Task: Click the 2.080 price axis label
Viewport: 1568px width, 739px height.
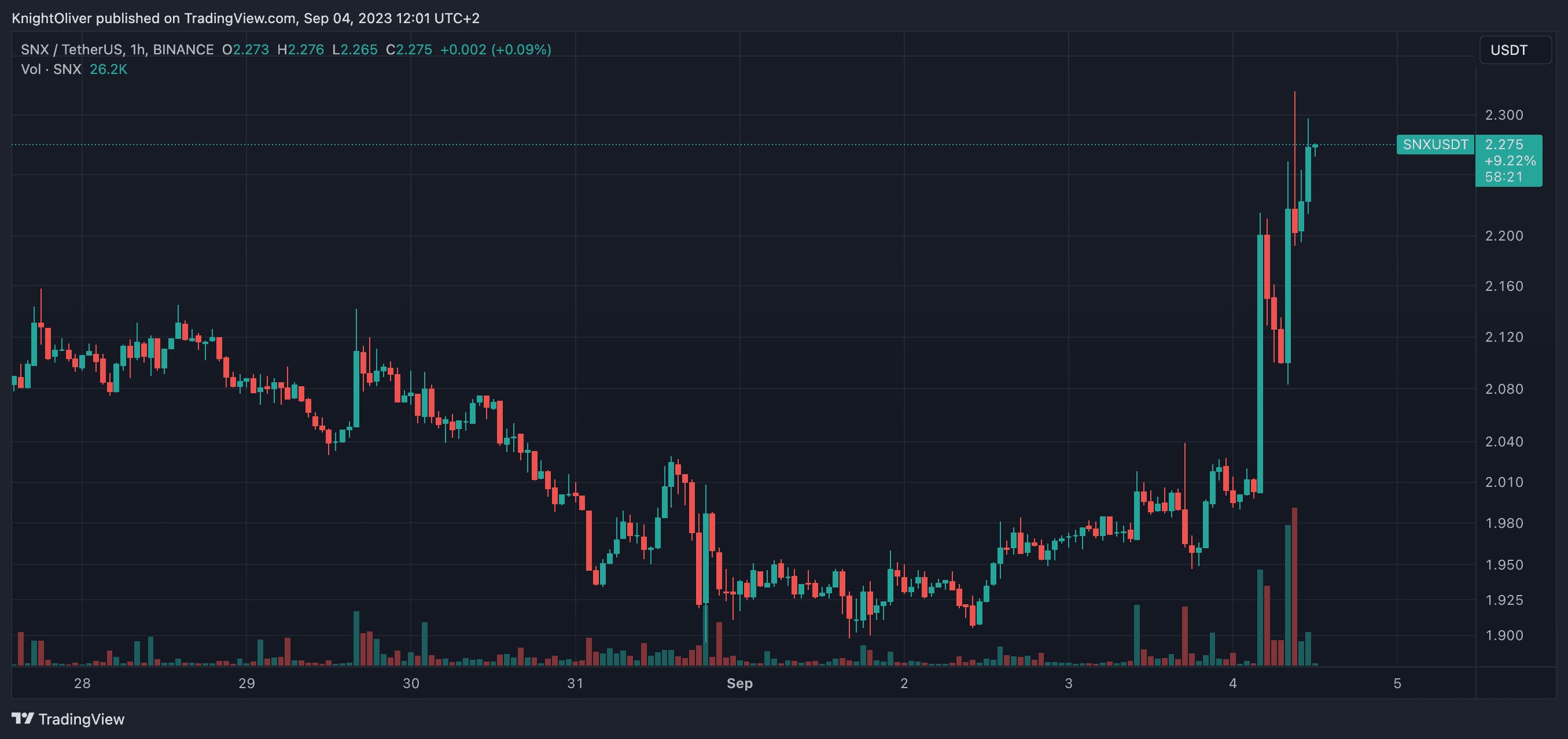Action: tap(1504, 389)
